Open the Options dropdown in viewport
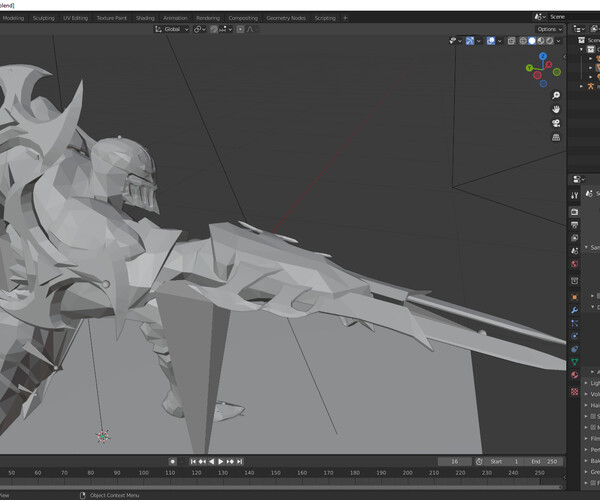The height and width of the screenshot is (500, 600). tap(548, 29)
